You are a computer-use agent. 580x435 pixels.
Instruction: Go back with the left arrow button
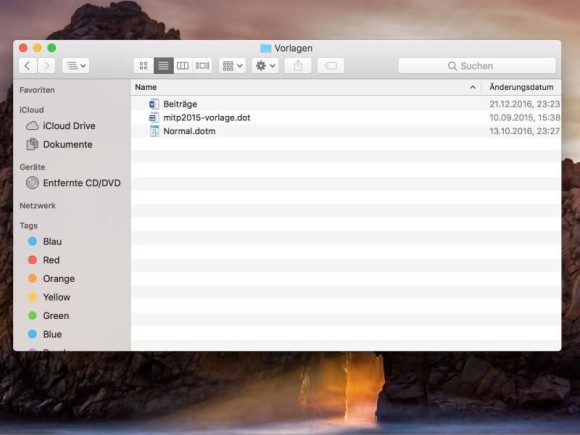pyautogui.click(x=28, y=66)
